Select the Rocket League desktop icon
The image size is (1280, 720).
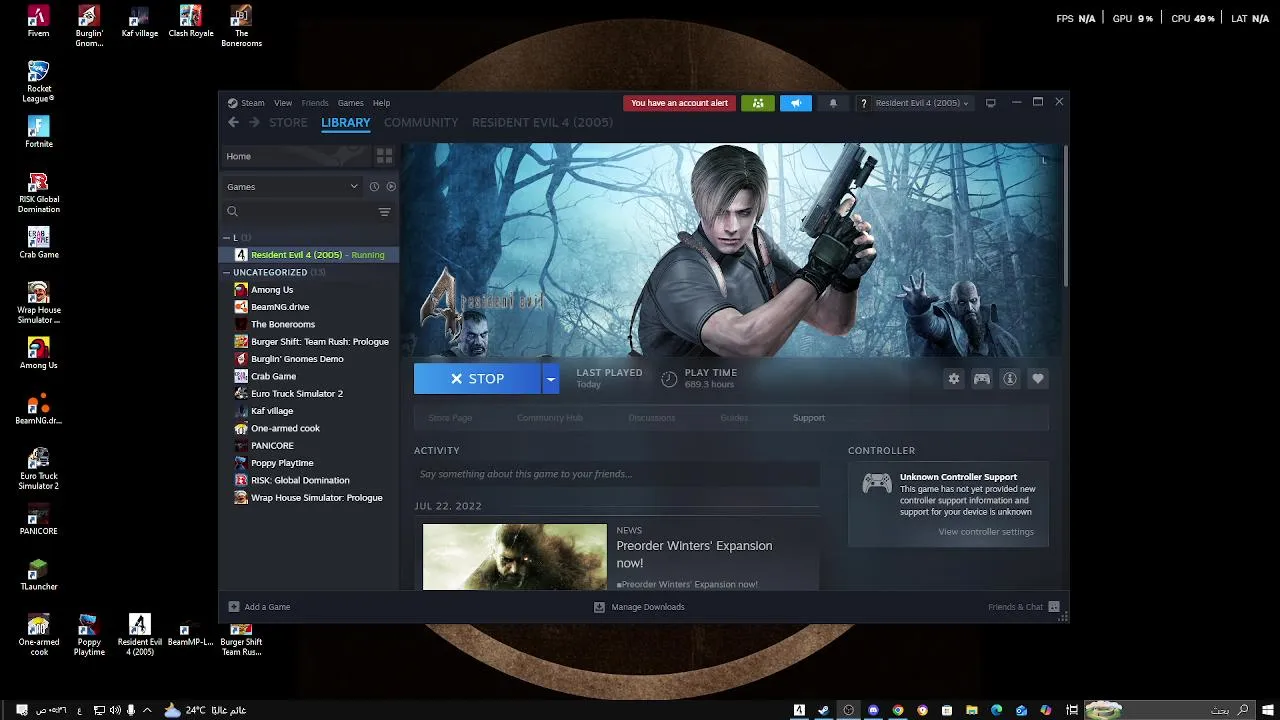(x=38, y=81)
